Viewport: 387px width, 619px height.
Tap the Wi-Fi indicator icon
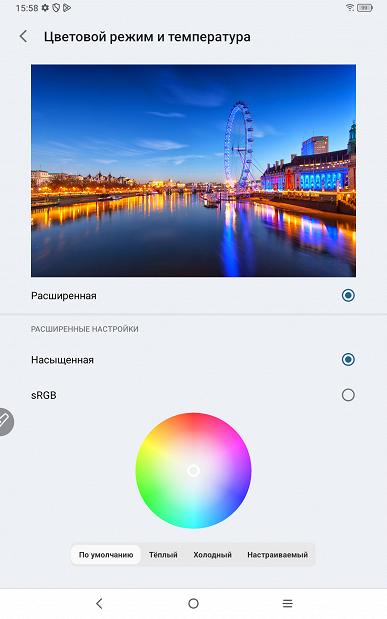coord(350,8)
